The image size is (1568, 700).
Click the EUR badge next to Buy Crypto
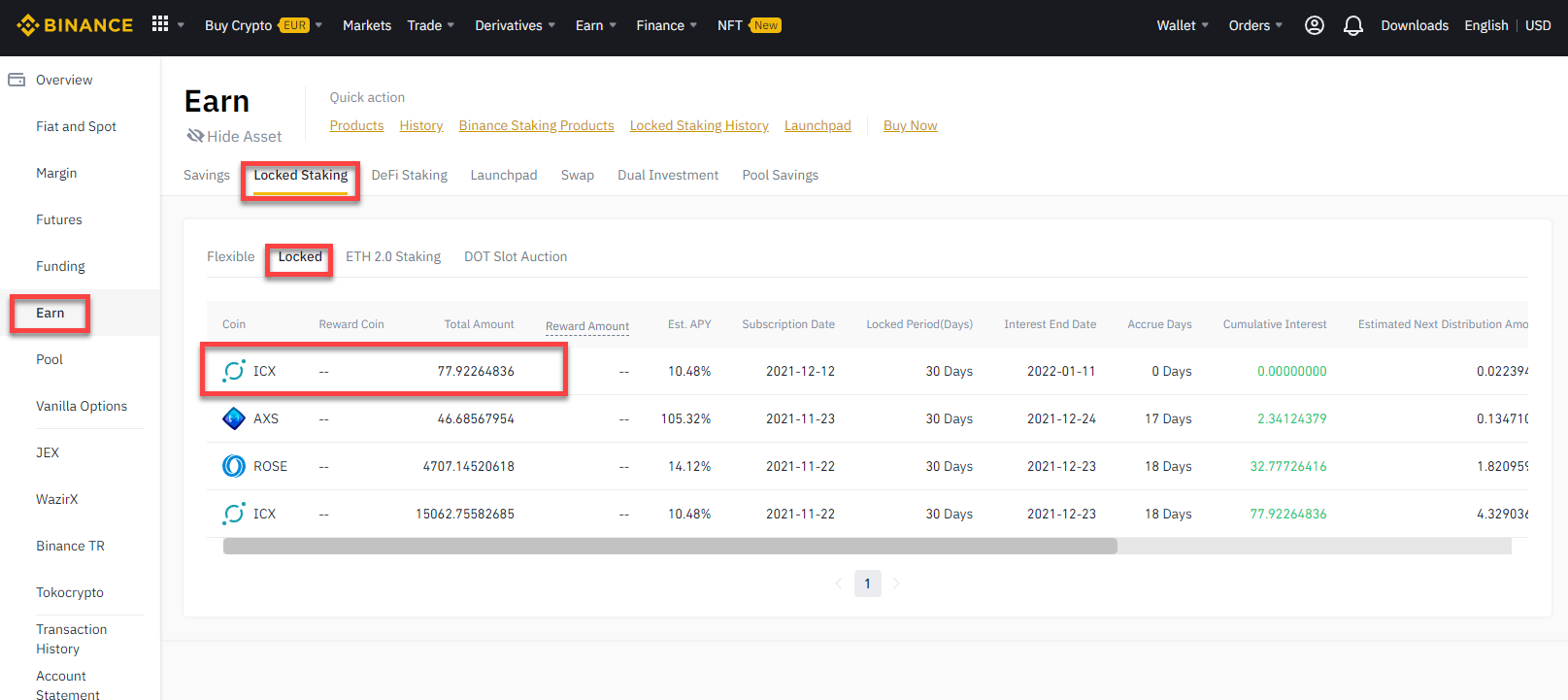click(295, 25)
